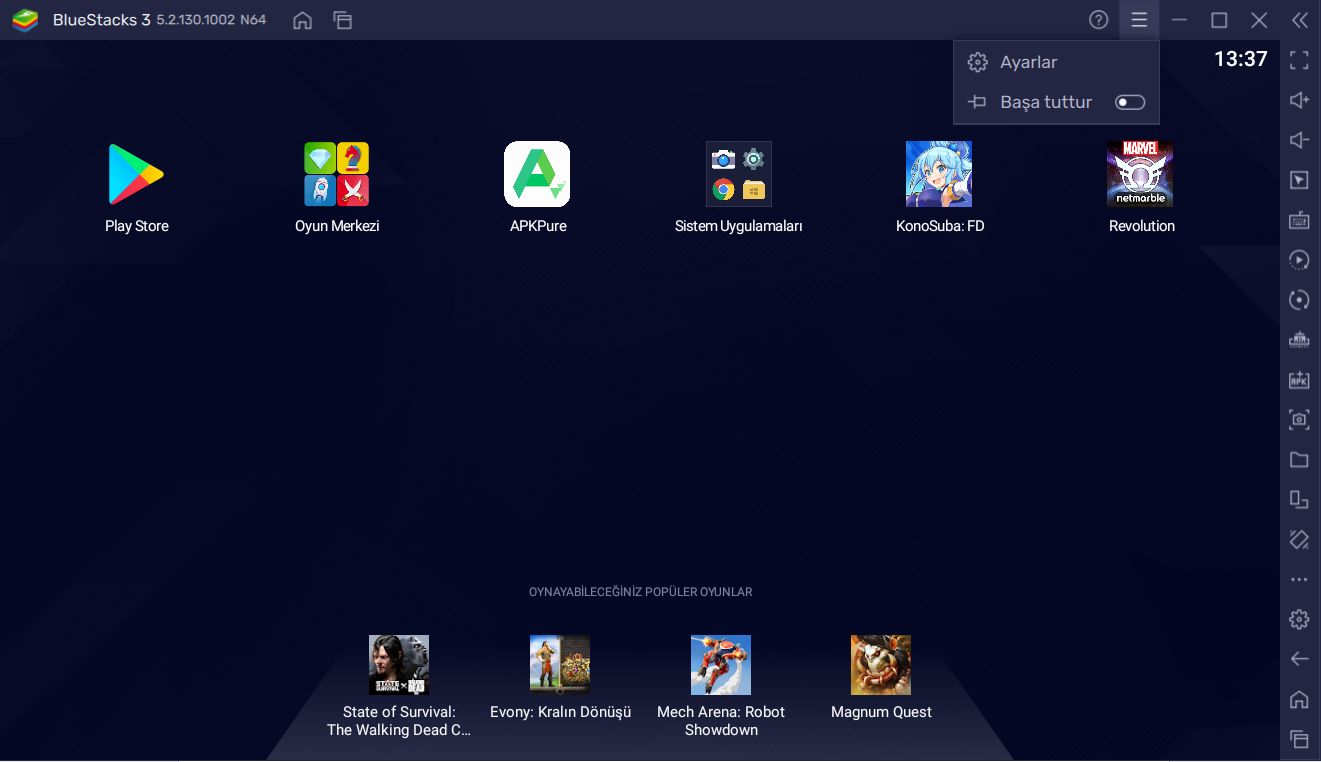Open keyboard controls sidebar icon

(1299, 220)
